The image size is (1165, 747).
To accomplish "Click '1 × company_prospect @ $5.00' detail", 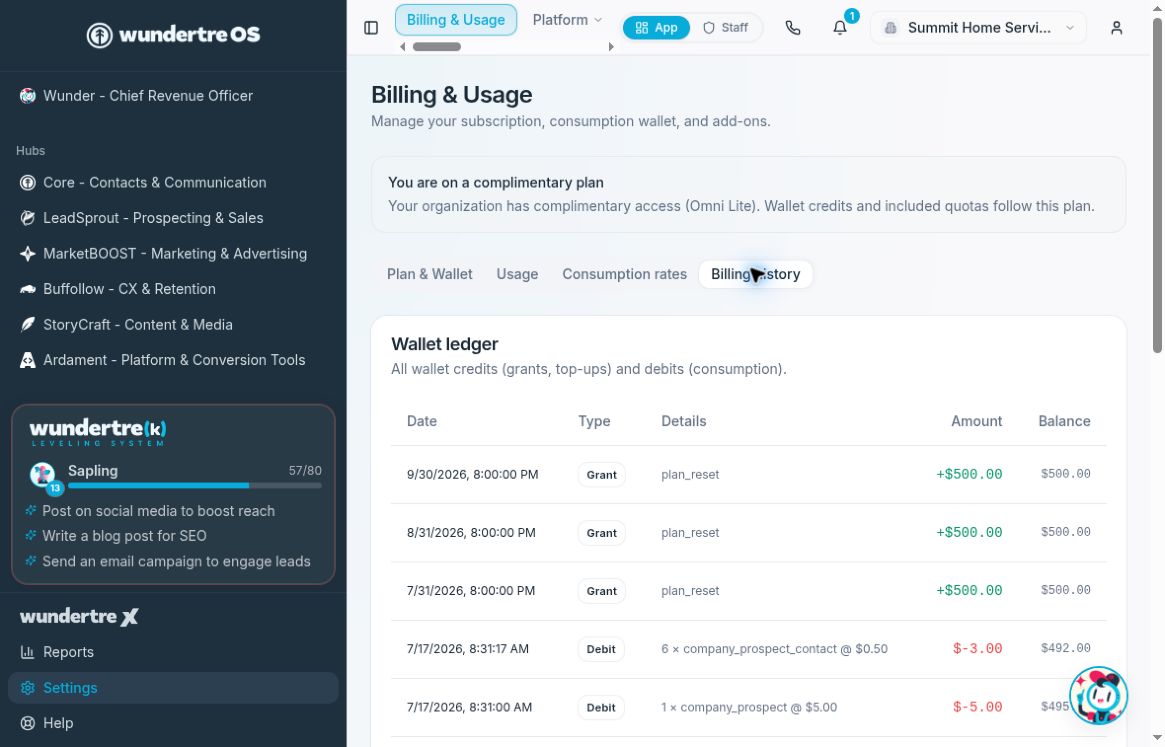I will pos(749,708).
